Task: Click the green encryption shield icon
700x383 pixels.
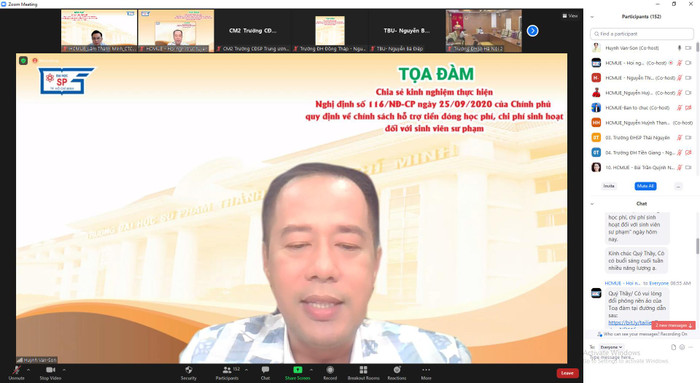Action: pos(24,60)
